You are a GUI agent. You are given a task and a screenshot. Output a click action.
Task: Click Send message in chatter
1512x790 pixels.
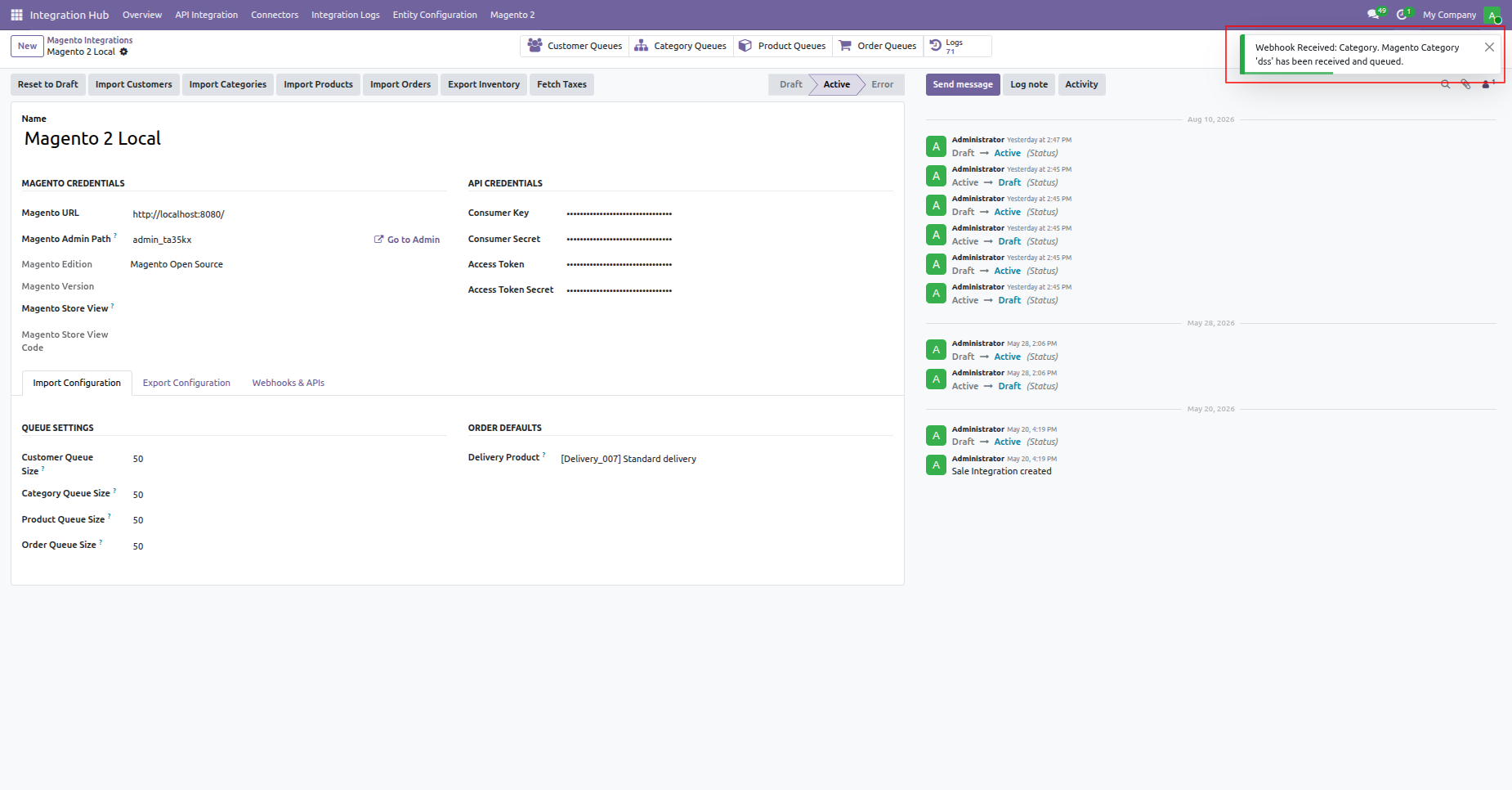963,84
